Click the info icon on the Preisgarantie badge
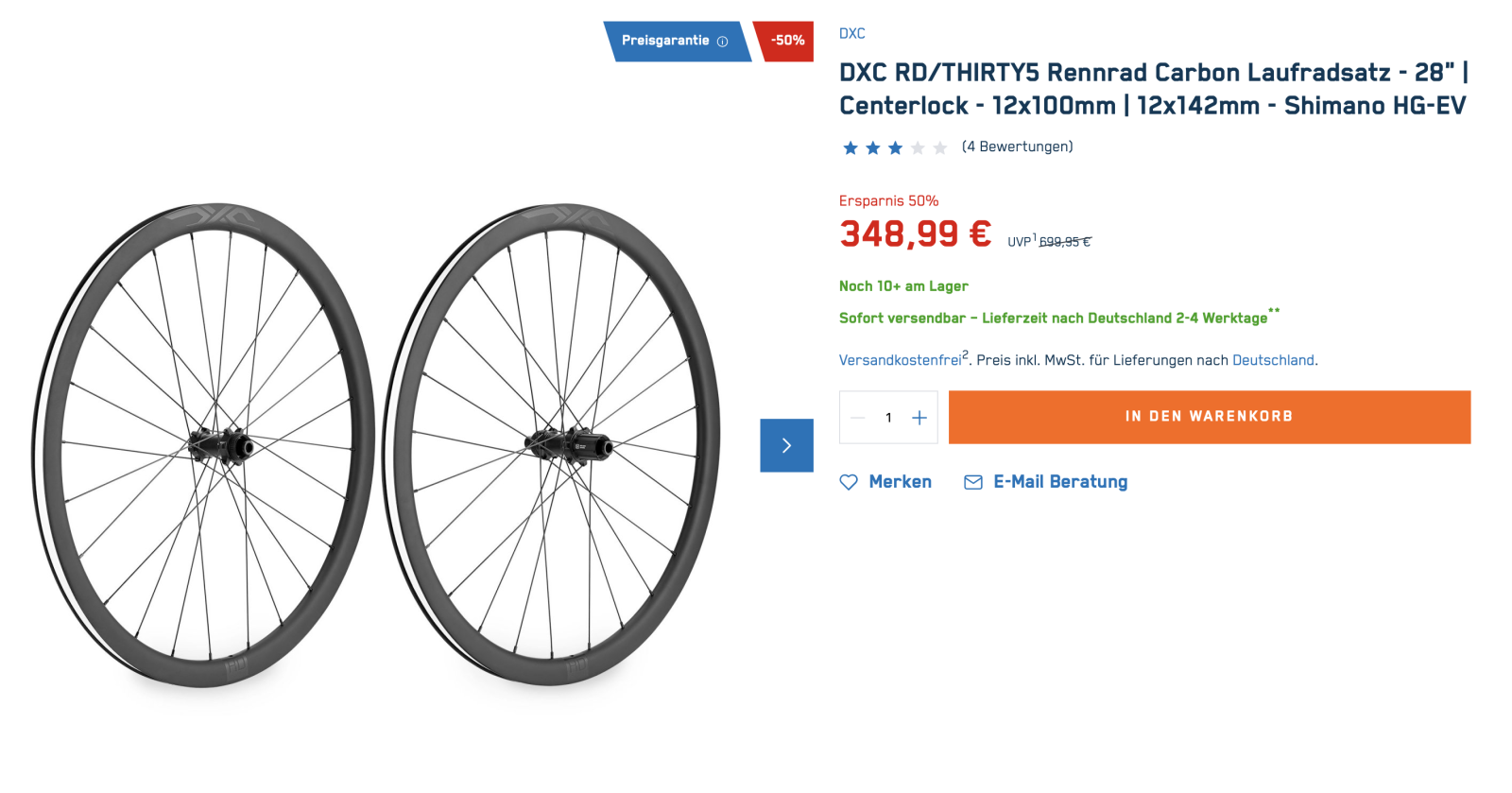The height and width of the screenshot is (793, 1512). point(723,42)
